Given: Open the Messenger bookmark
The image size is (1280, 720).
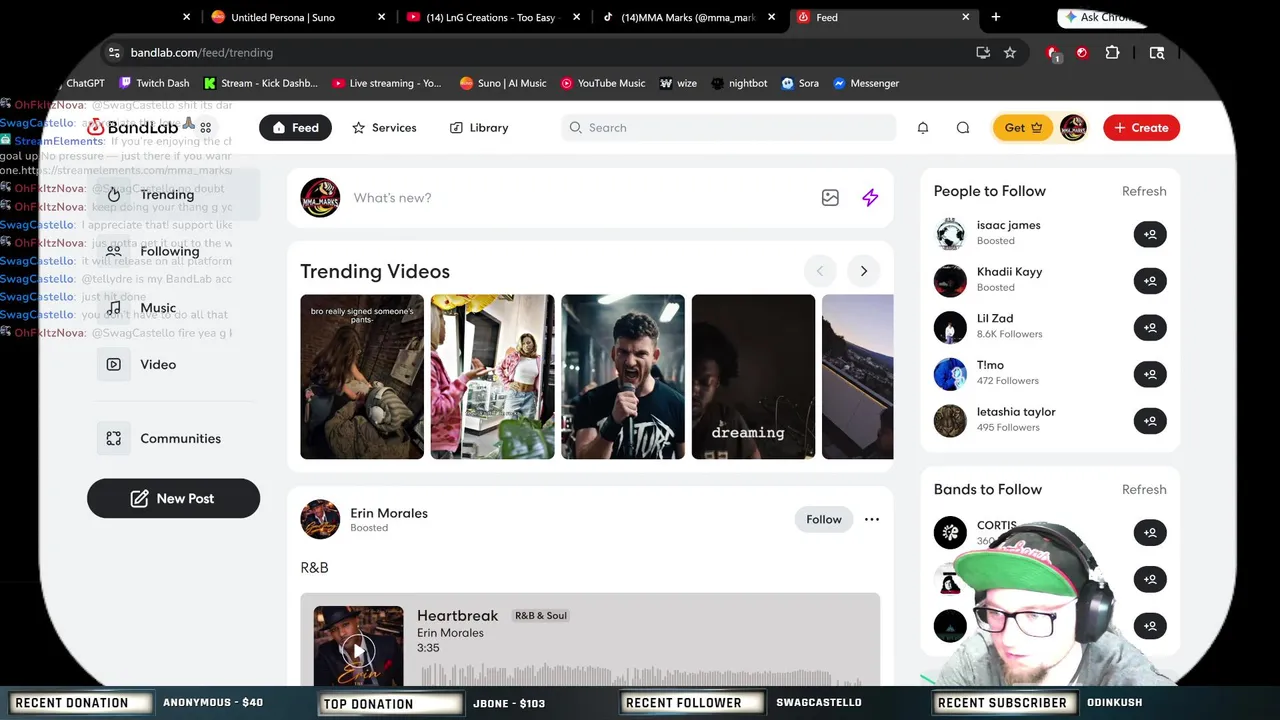Looking at the screenshot, I should [x=866, y=83].
